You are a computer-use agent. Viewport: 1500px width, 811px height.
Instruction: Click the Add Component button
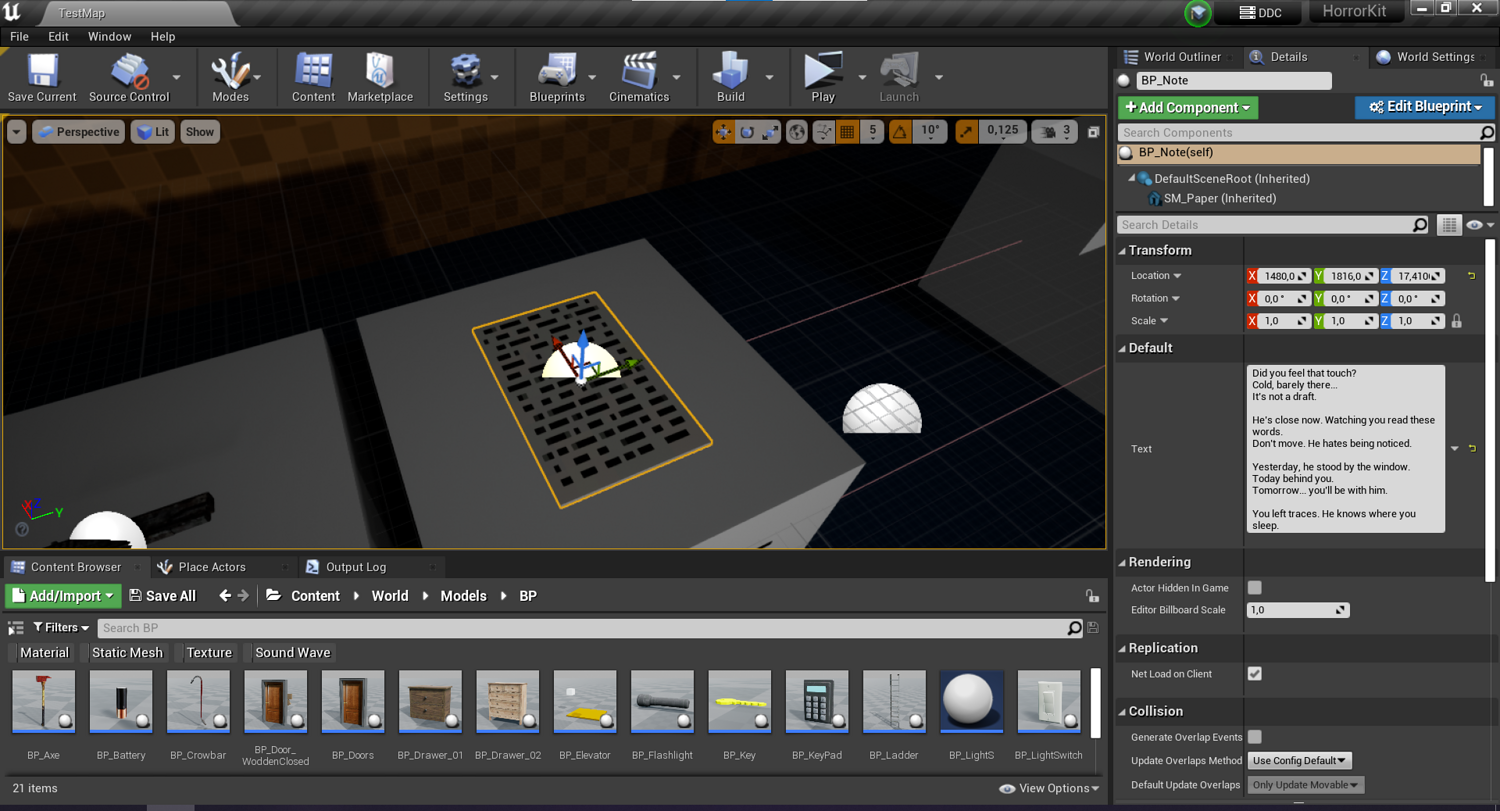[1188, 107]
